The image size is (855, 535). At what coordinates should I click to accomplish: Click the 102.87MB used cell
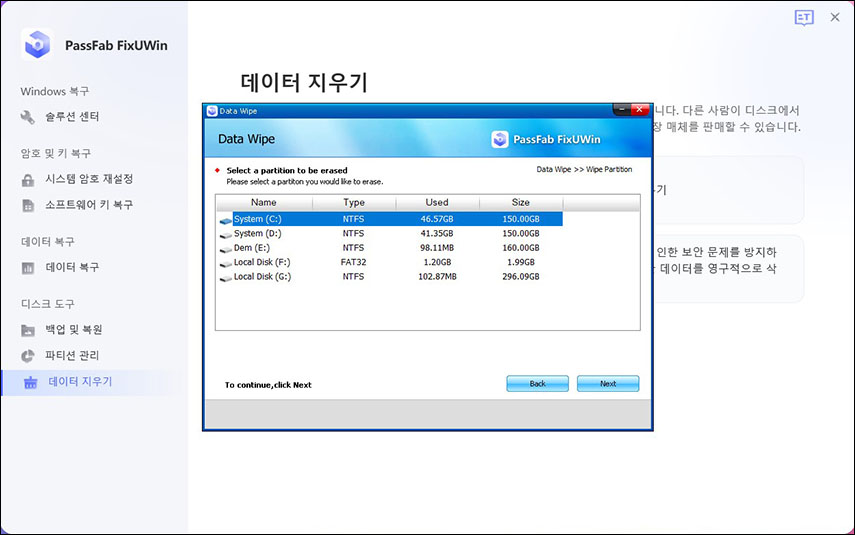437,277
